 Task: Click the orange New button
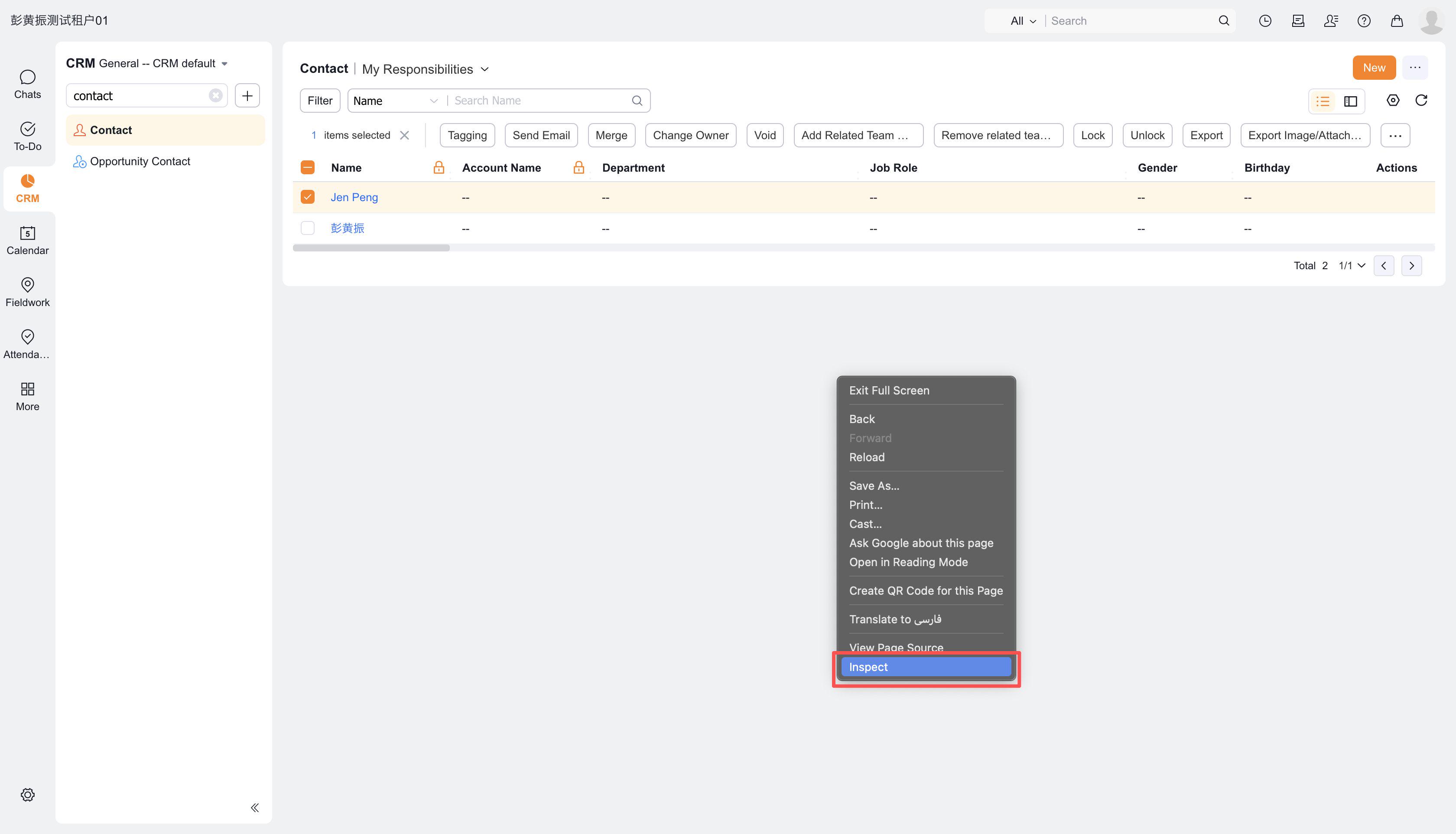coord(1374,68)
